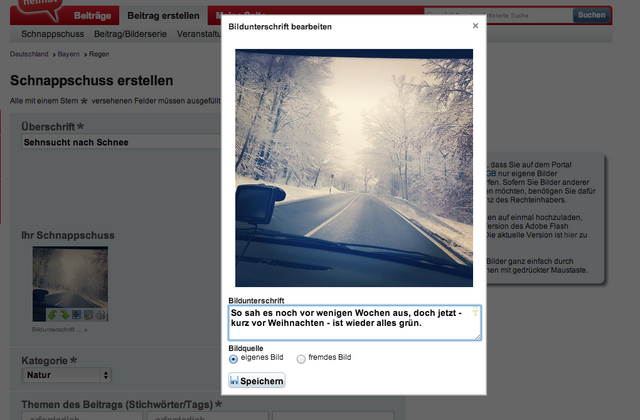Click the Deutschland breadcrumb link
640x420 pixels.
(29, 54)
